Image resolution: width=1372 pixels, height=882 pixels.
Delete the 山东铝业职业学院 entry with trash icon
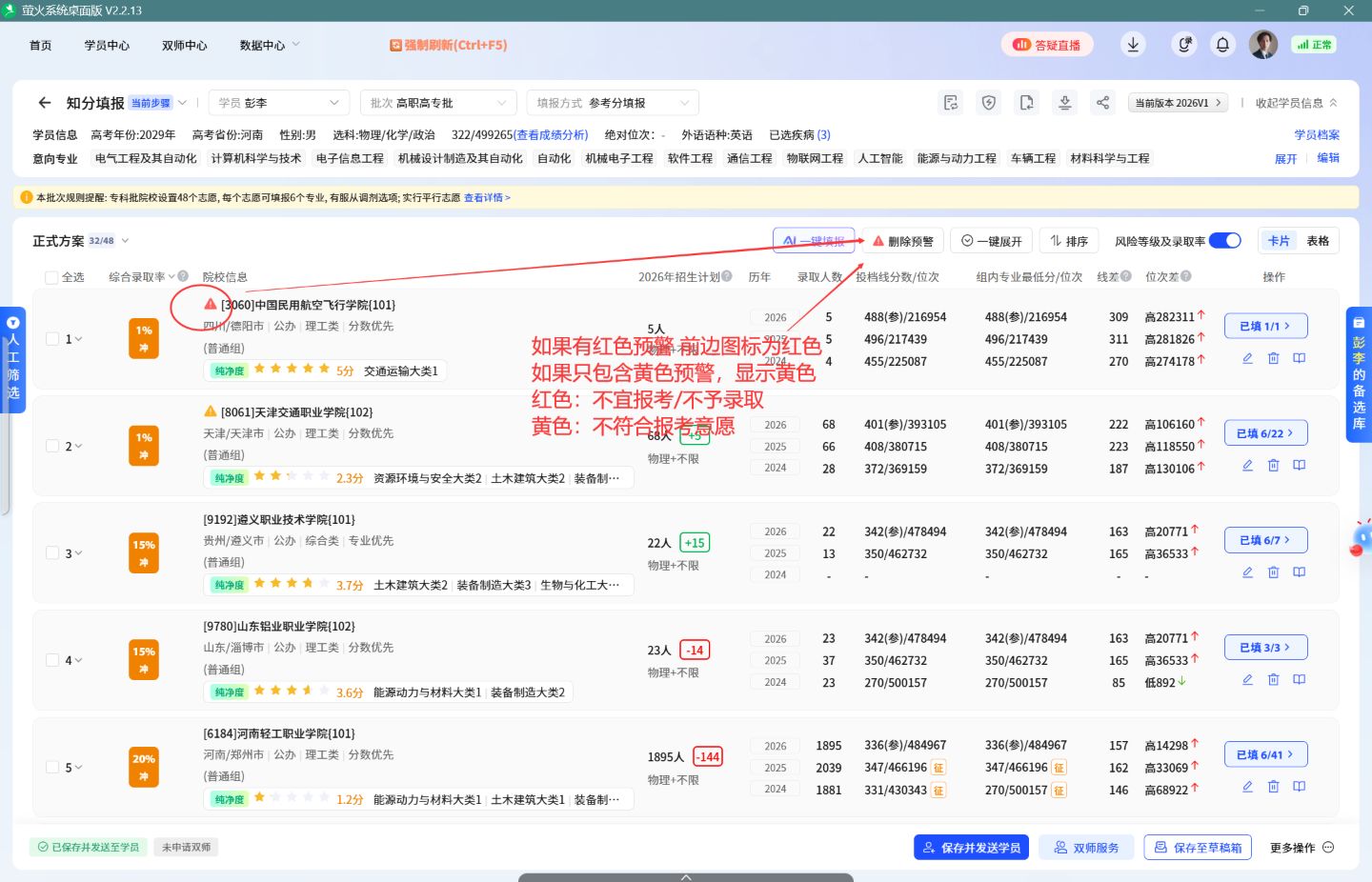tap(1273, 679)
